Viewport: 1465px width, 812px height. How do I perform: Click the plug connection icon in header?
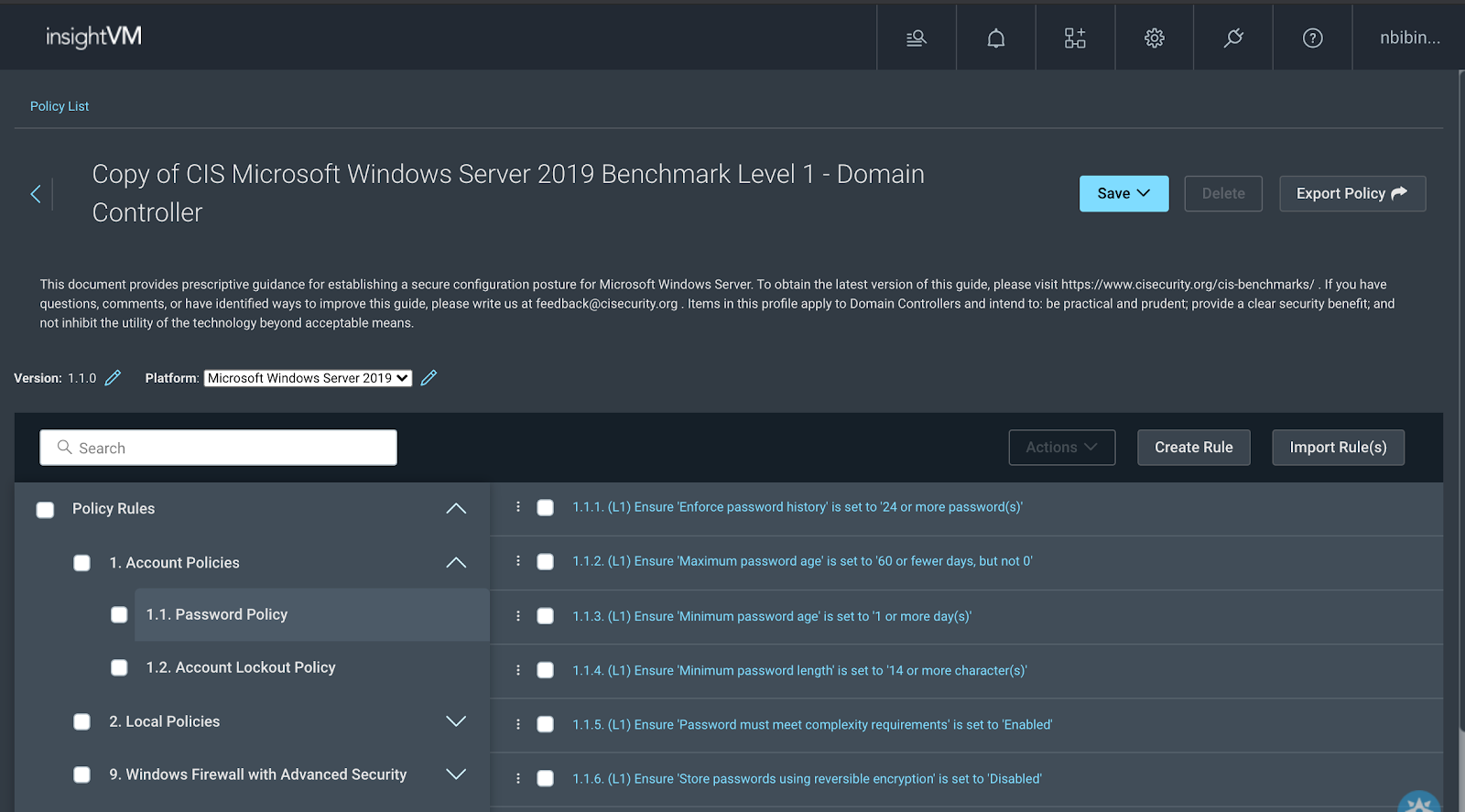click(1233, 38)
